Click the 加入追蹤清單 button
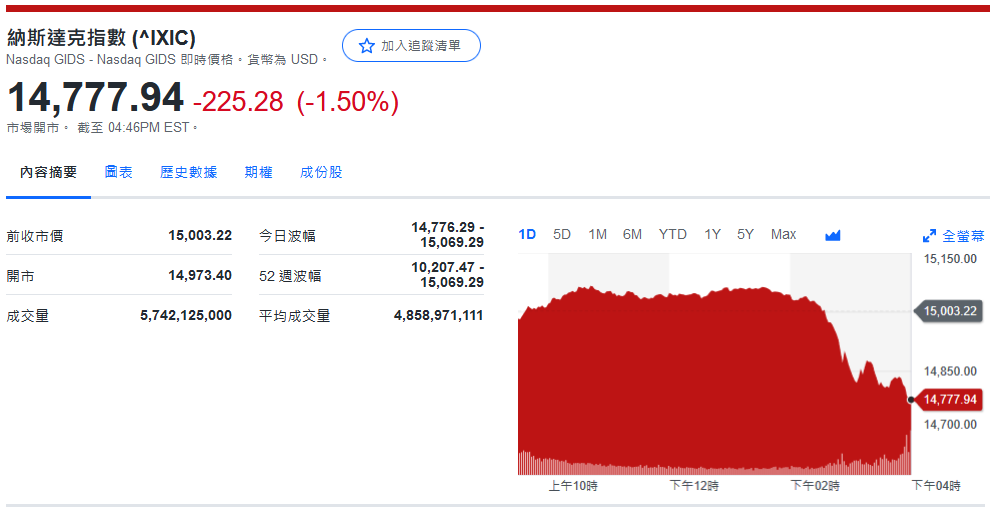This screenshot has width=990, height=513. (411, 46)
